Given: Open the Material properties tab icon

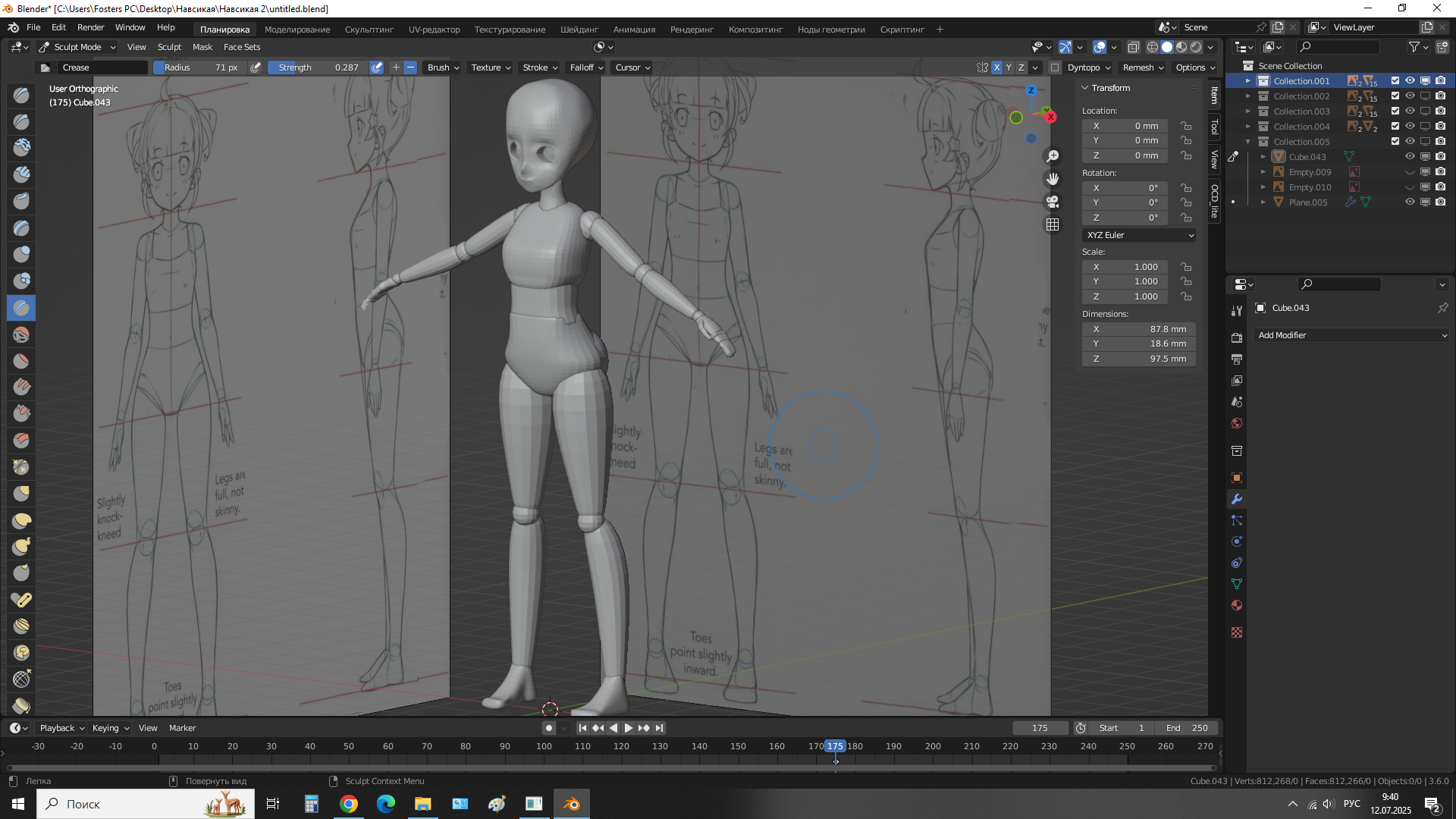Looking at the screenshot, I should coord(1237,605).
